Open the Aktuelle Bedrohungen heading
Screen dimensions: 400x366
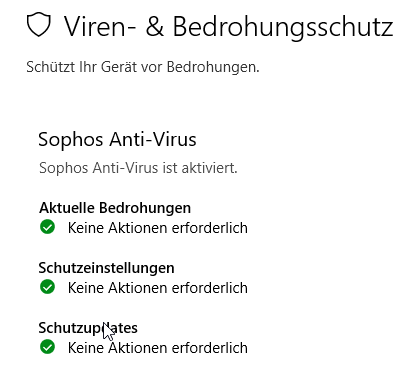(x=115, y=208)
